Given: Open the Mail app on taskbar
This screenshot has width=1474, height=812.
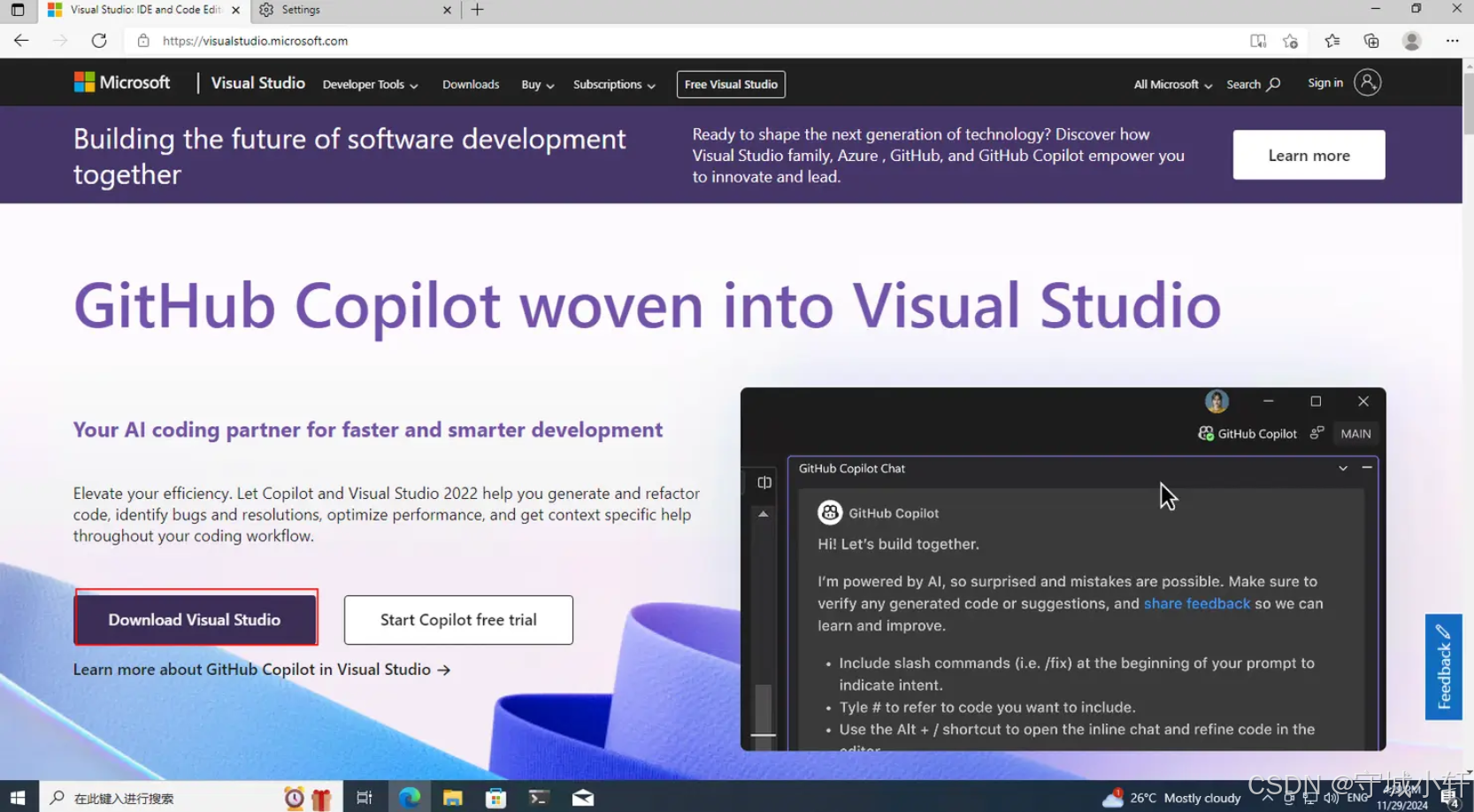Looking at the screenshot, I should [x=583, y=798].
